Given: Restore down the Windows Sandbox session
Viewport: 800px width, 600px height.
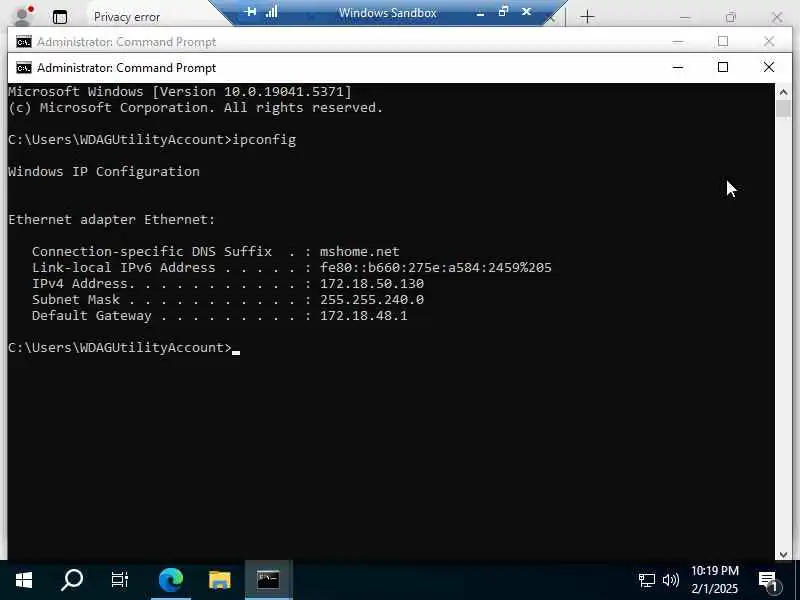Looking at the screenshot, I should [x=503, y=11].
